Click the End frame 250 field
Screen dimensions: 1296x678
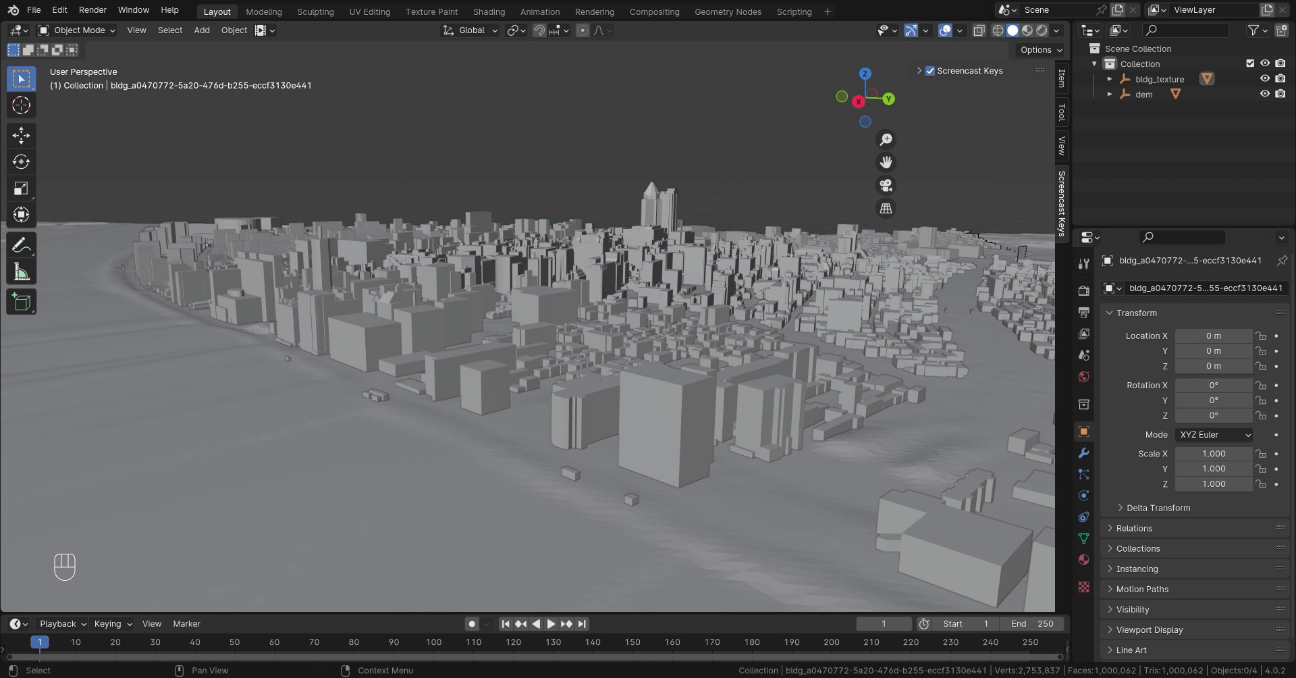(1030, 624)
